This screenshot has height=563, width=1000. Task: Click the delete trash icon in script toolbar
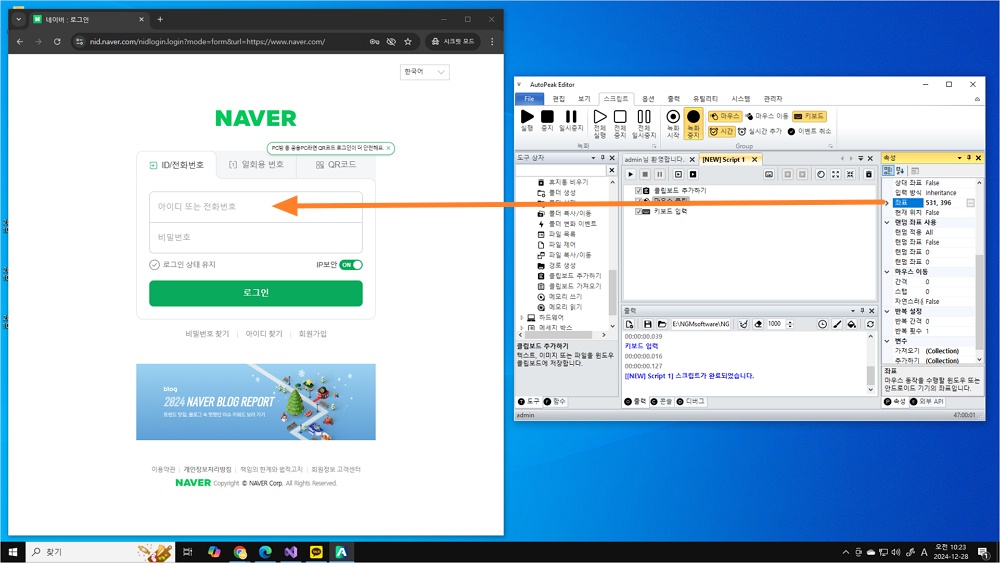(x=868, y=174)
